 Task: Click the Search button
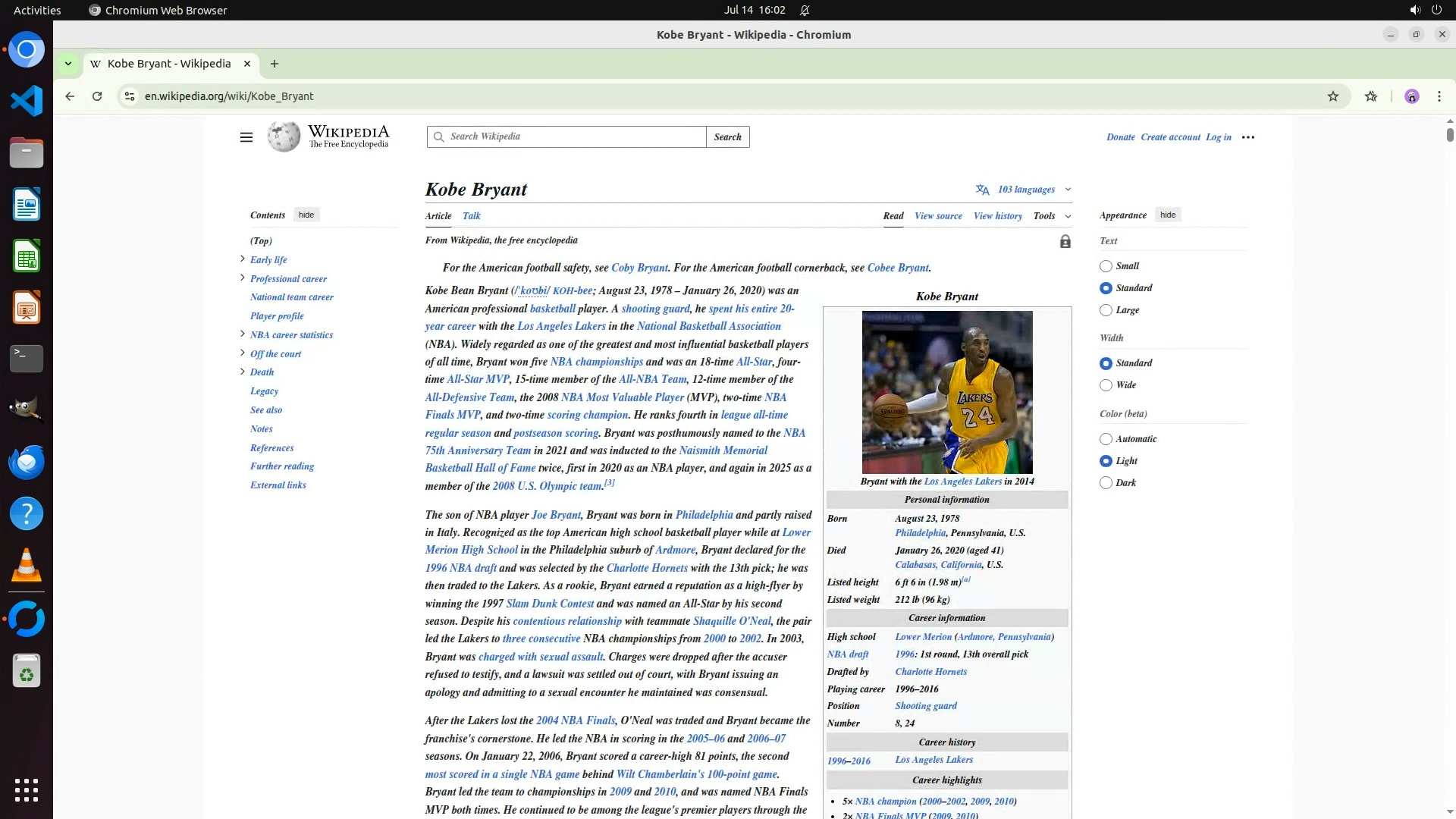727,137
